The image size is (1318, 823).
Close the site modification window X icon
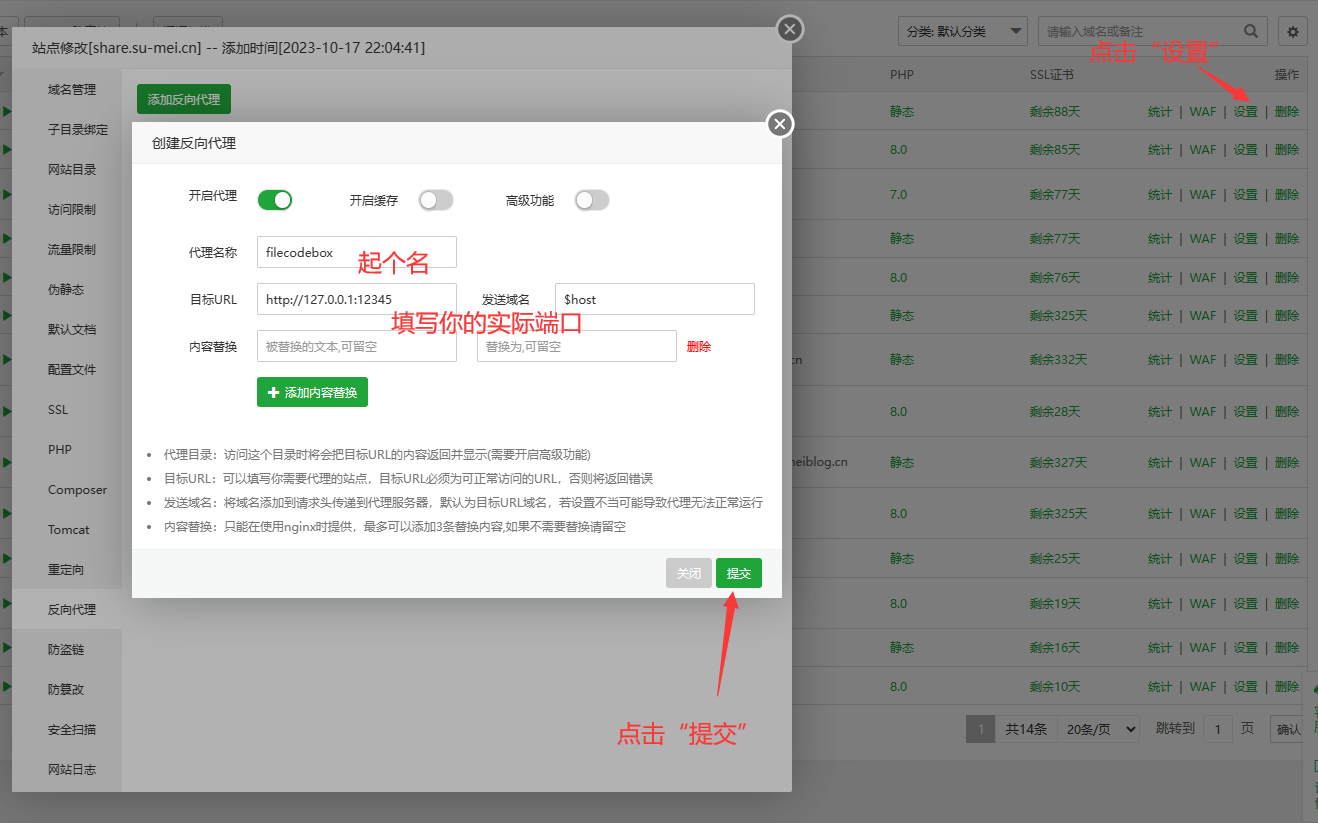[790, 29]
